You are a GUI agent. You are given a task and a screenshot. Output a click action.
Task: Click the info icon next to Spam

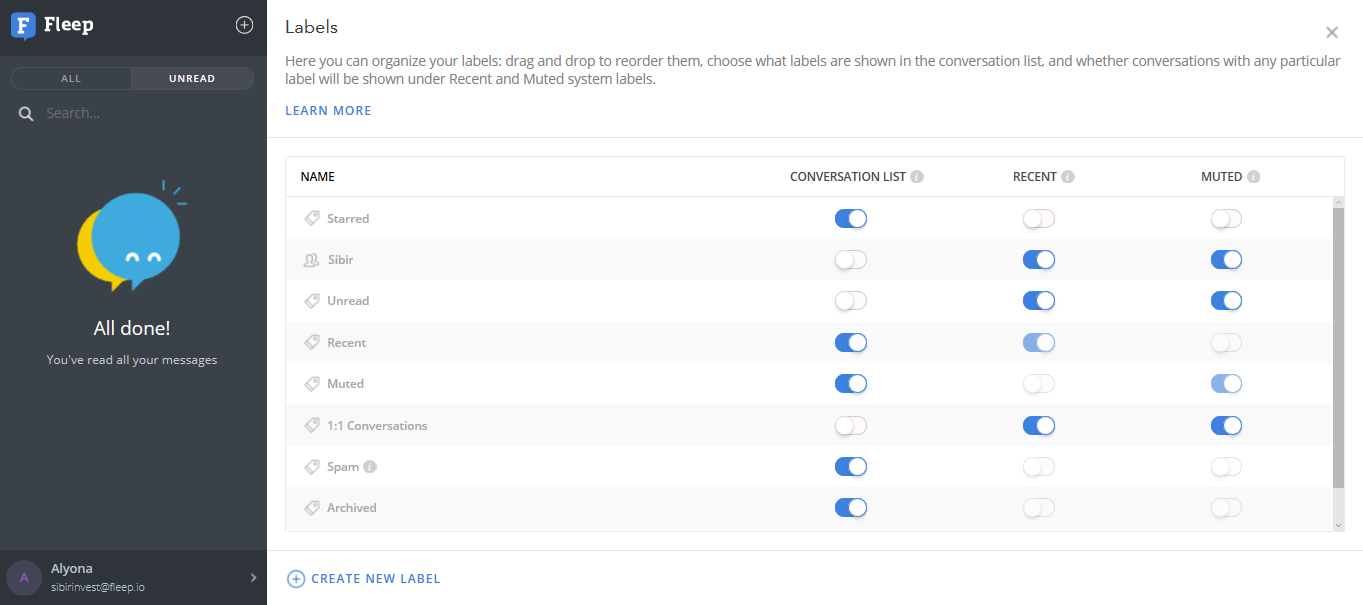[x=370, y=467]
